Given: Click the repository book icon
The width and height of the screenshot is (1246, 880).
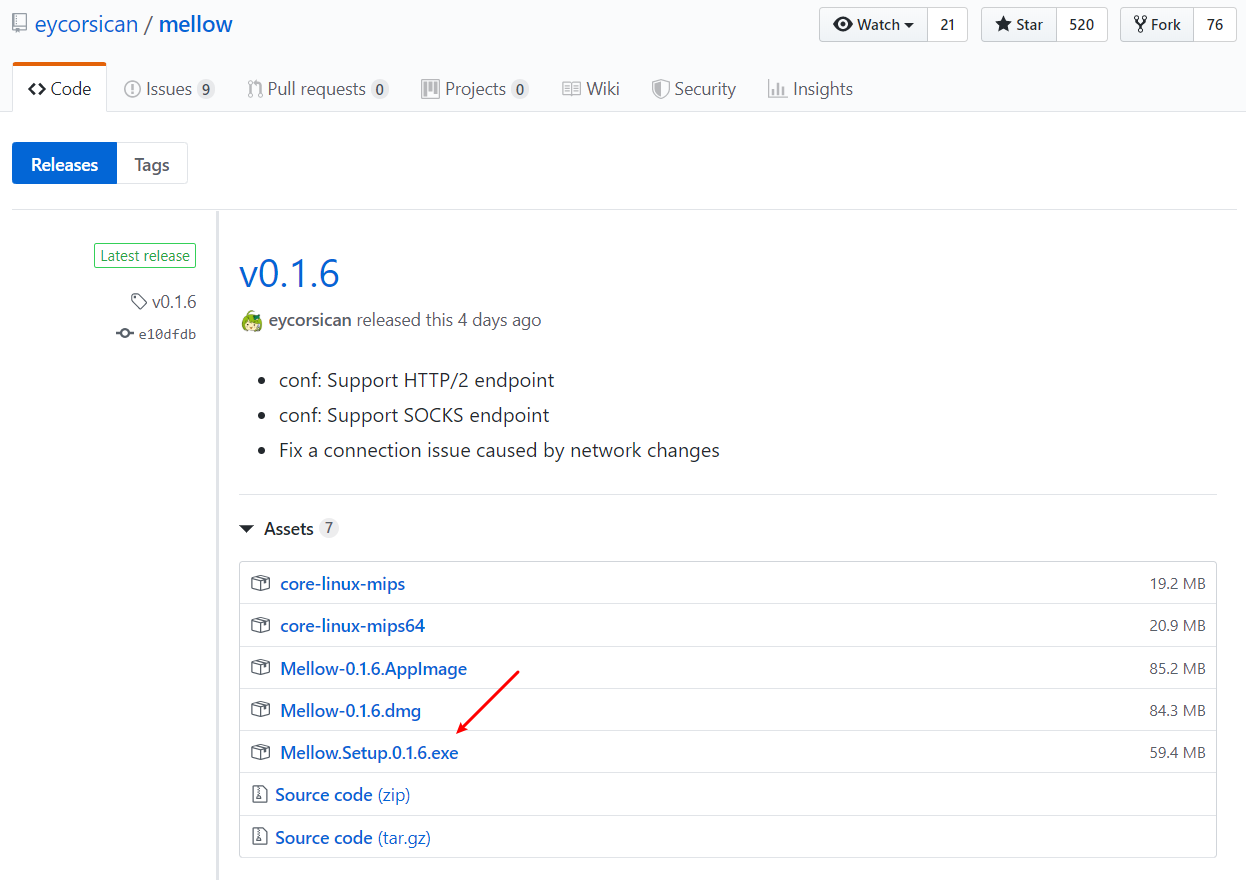Looking at the screenshot, I should (19, 24).
